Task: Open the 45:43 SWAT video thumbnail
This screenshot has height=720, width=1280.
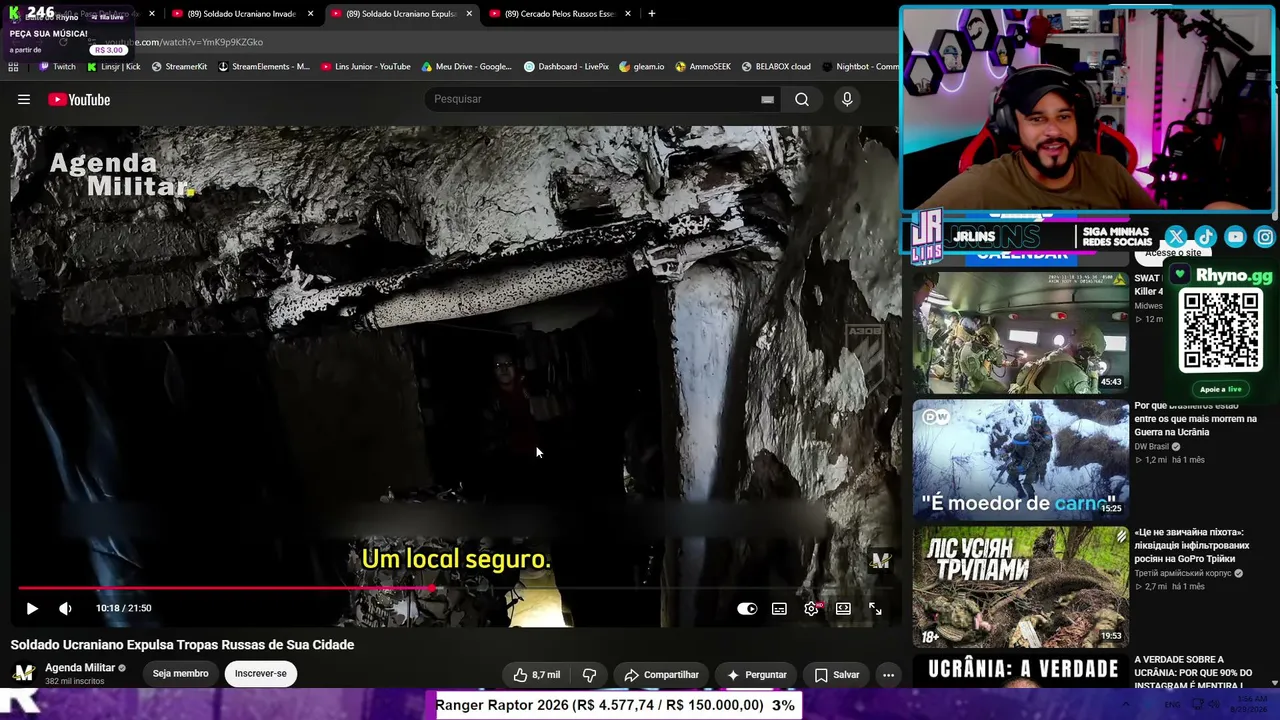Action: (x=1020, y=331)
